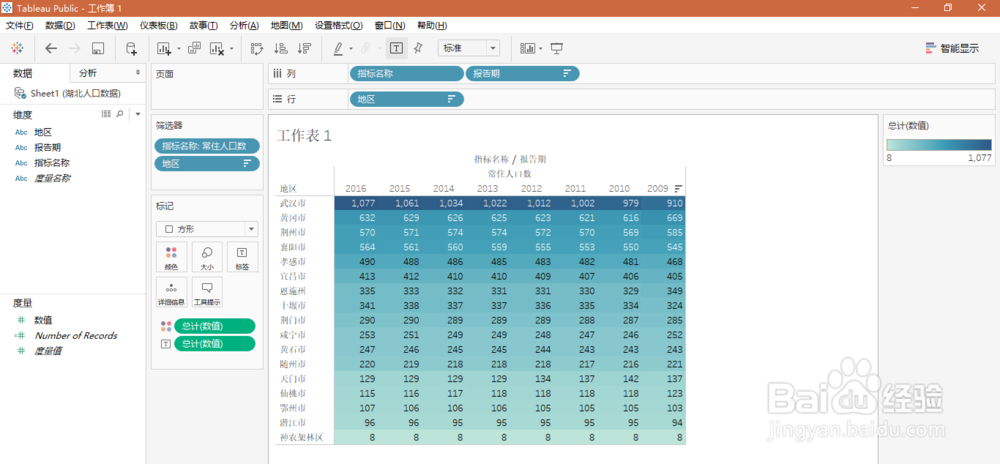This screenshot has width=1000, height=464.
Task: Click the 工作表 1 sheet title
Action: [304, 135]
